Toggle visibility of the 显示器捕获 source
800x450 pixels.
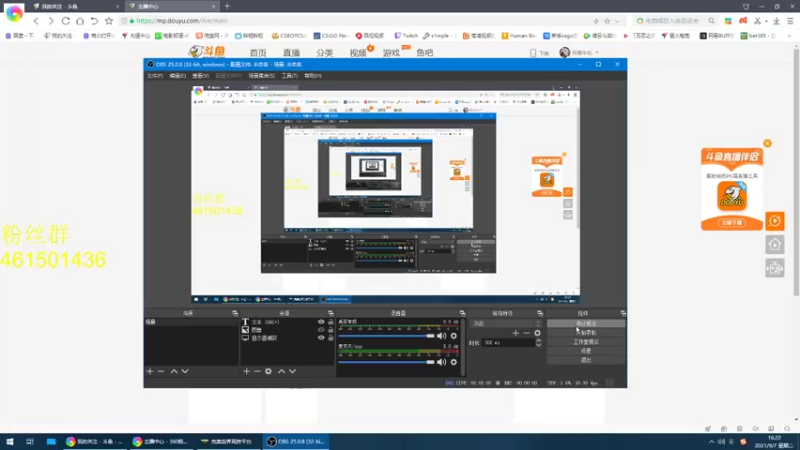point(321,338)
